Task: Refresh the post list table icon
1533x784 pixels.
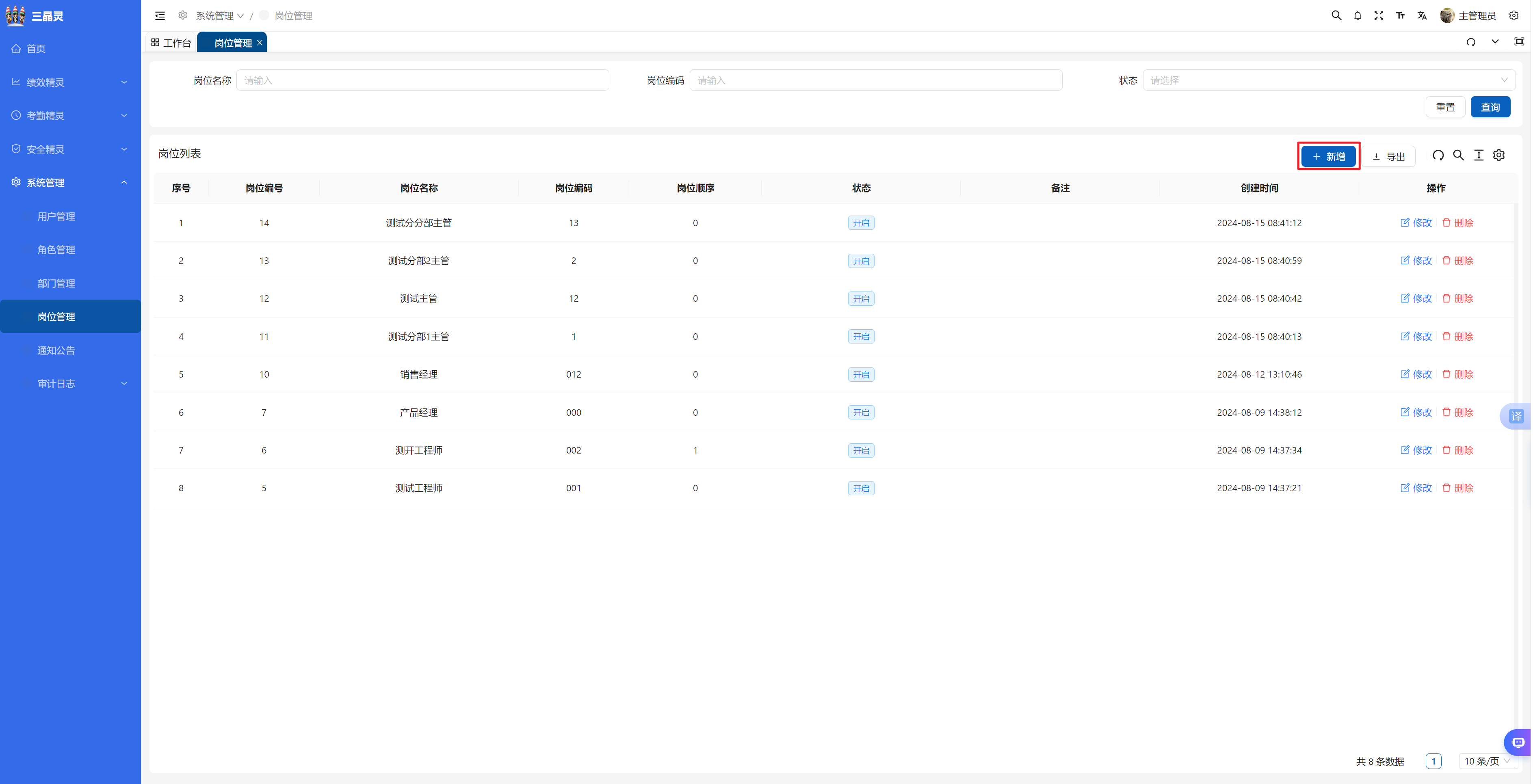Action: point(1438,156)
